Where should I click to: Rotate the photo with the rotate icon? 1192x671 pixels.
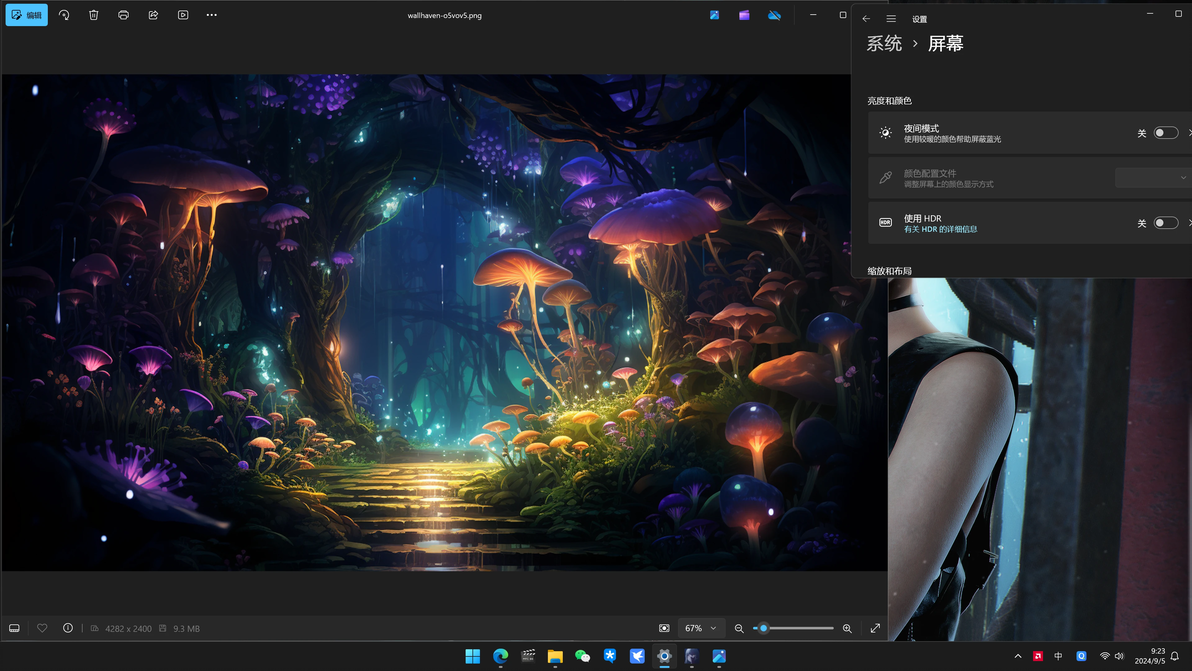(64, 15)
